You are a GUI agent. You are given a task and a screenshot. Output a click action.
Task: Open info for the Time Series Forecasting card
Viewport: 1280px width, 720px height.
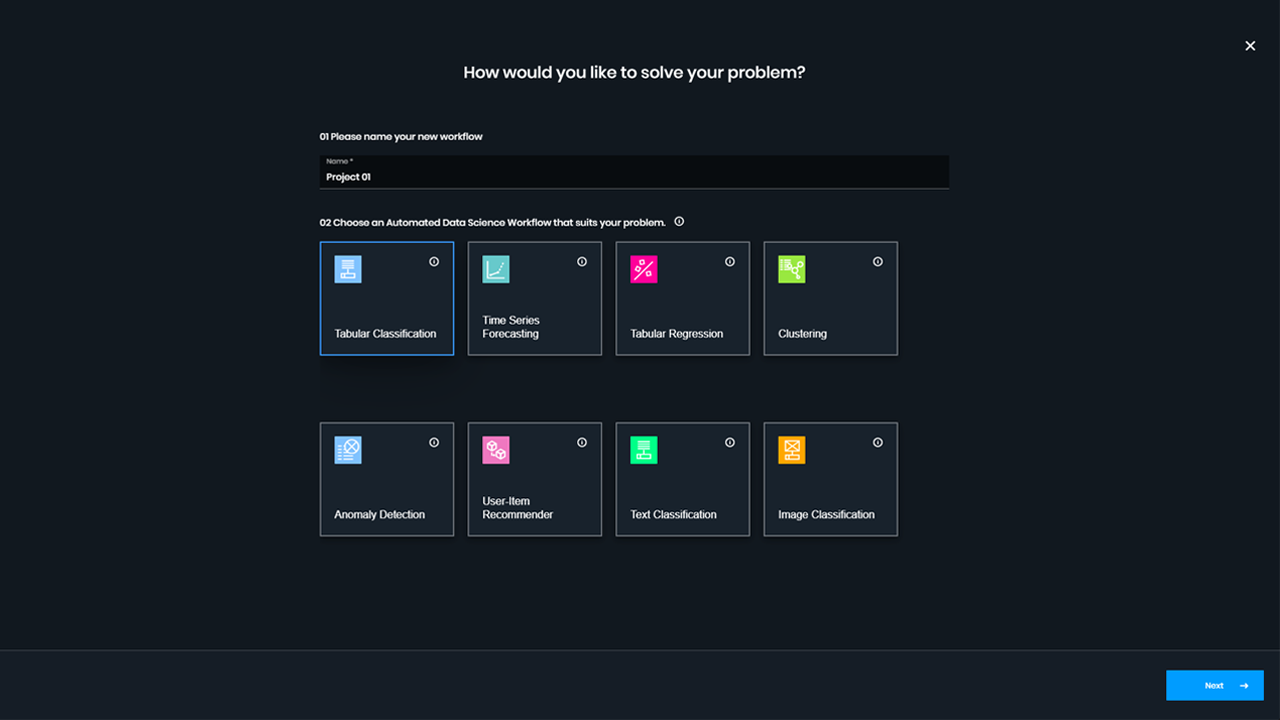[x=582, y=262]
